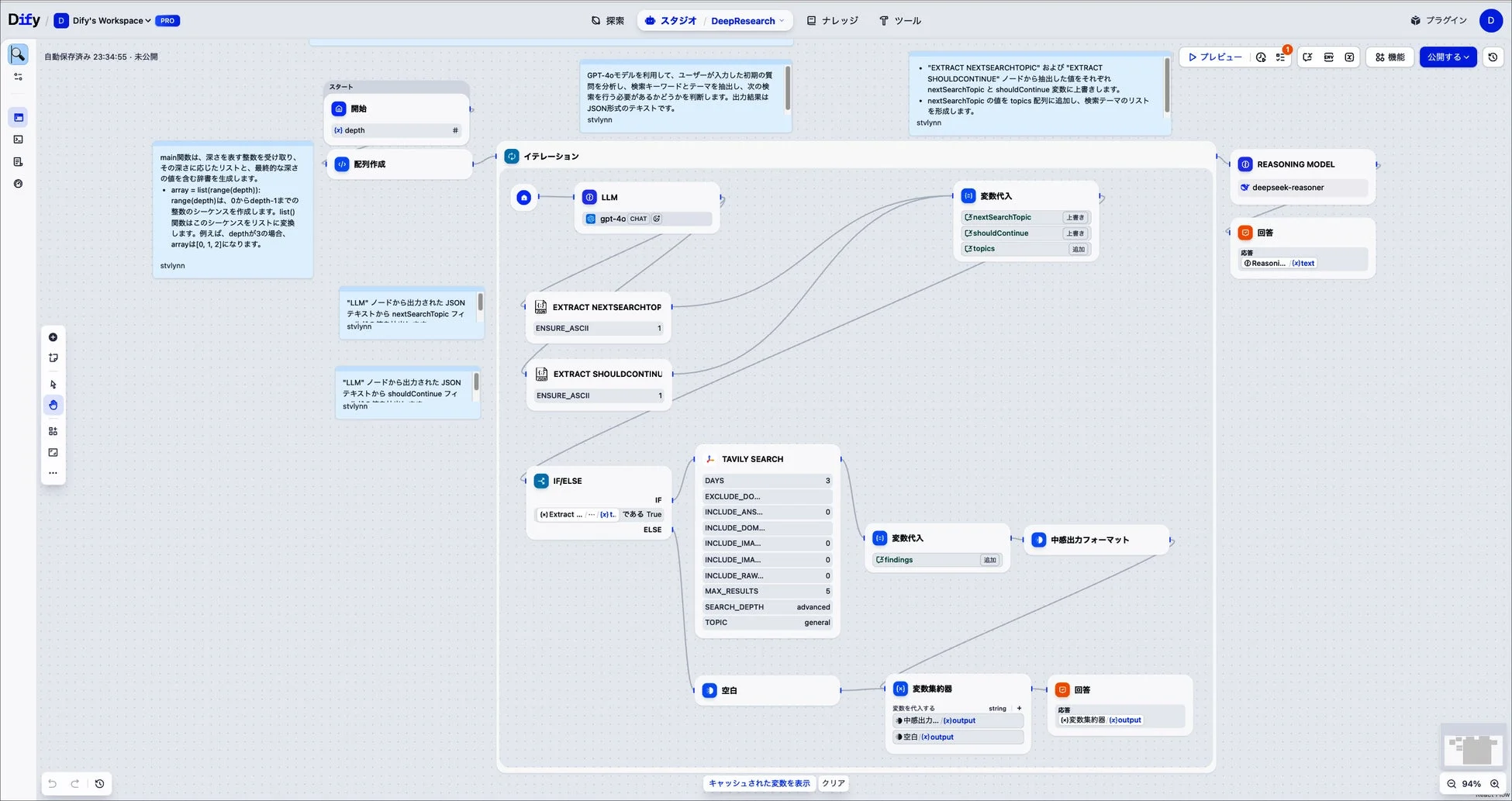Screen dimensions: 1512x801
Task: Add a note with the sticky-note icon
Action: (53, 358)
